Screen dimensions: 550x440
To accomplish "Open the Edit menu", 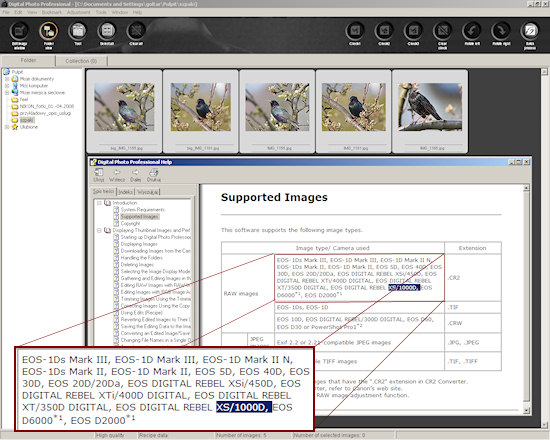I will pyautogui.click(x=19, y=12).
